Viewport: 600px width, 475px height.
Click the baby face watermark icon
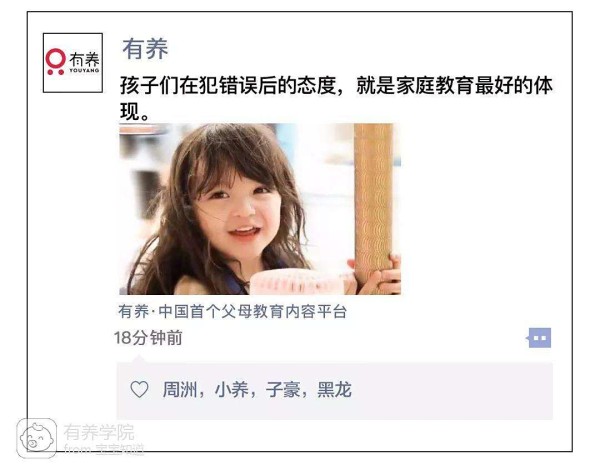pyautogui.click(x=36, y=438)
